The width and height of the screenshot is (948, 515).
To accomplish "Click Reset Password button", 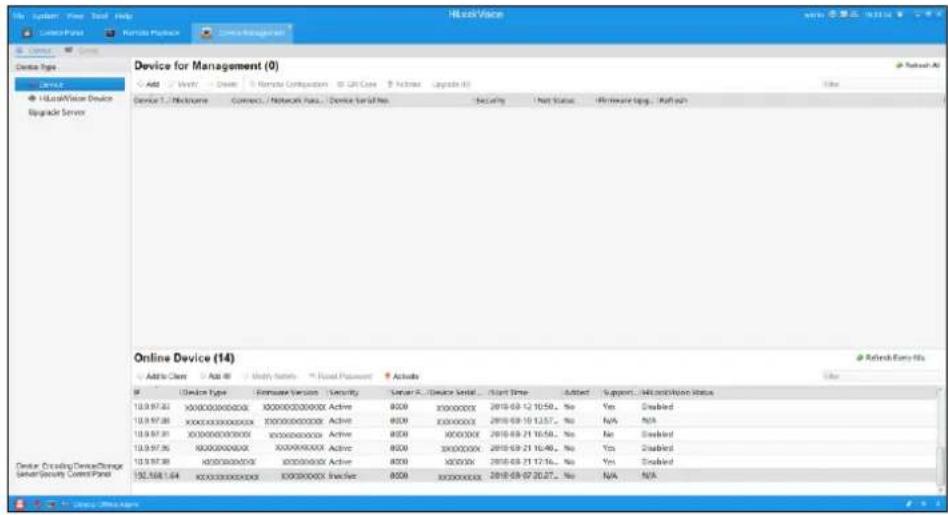I will [340, 376].
